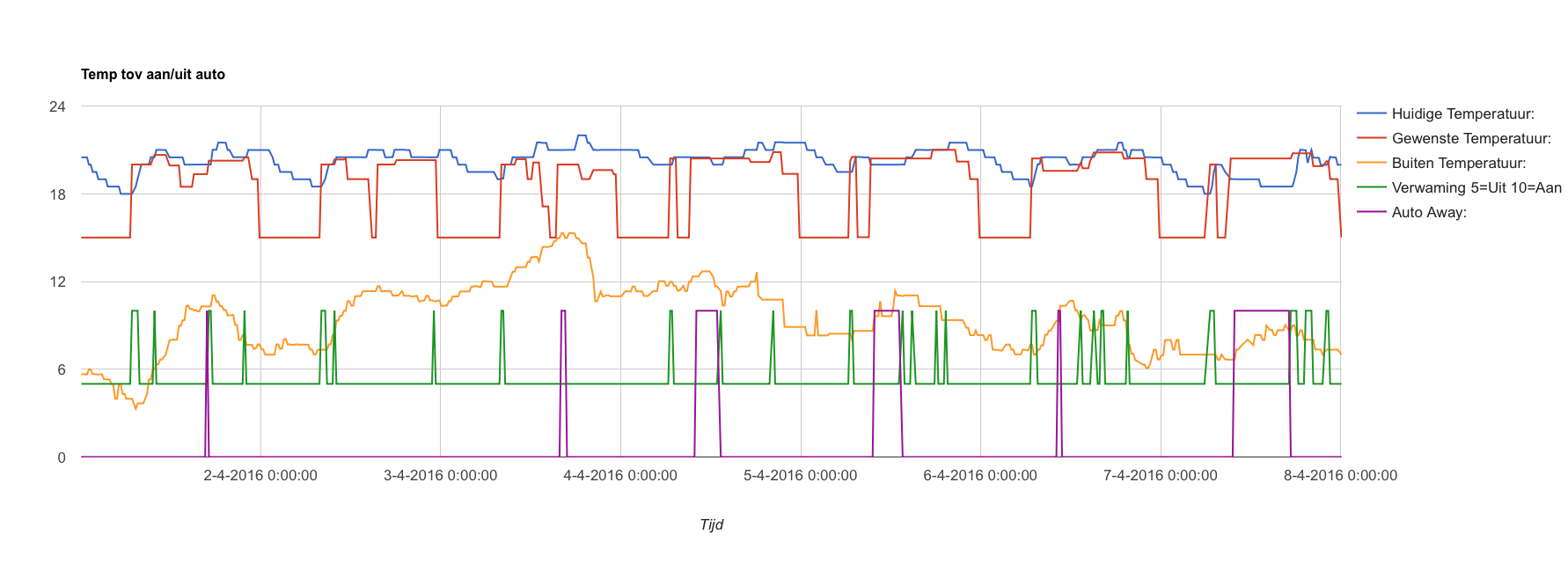Click the Tijd x-axis title

[711, 524]
